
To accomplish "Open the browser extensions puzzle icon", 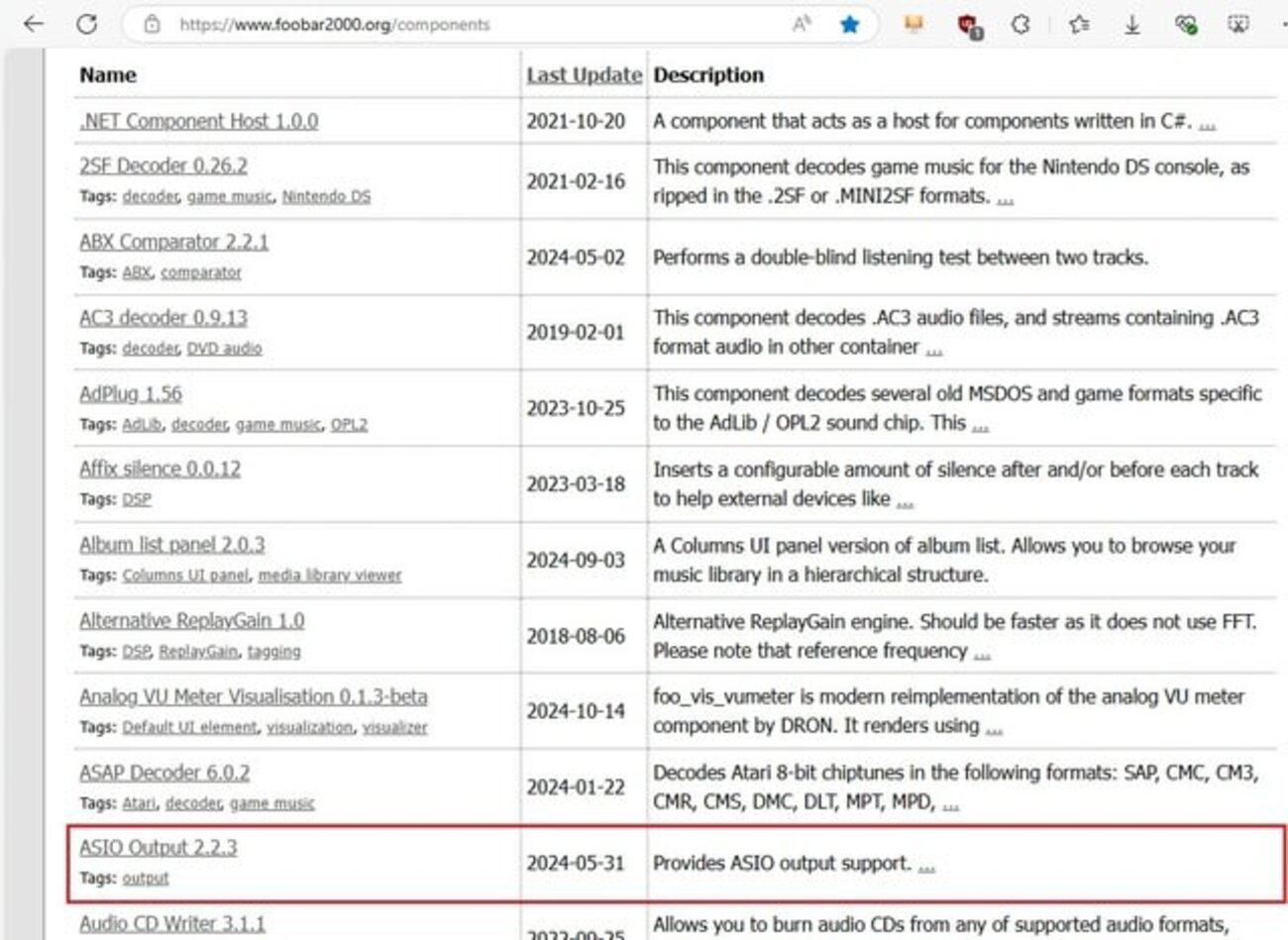I will [1020, 25].
